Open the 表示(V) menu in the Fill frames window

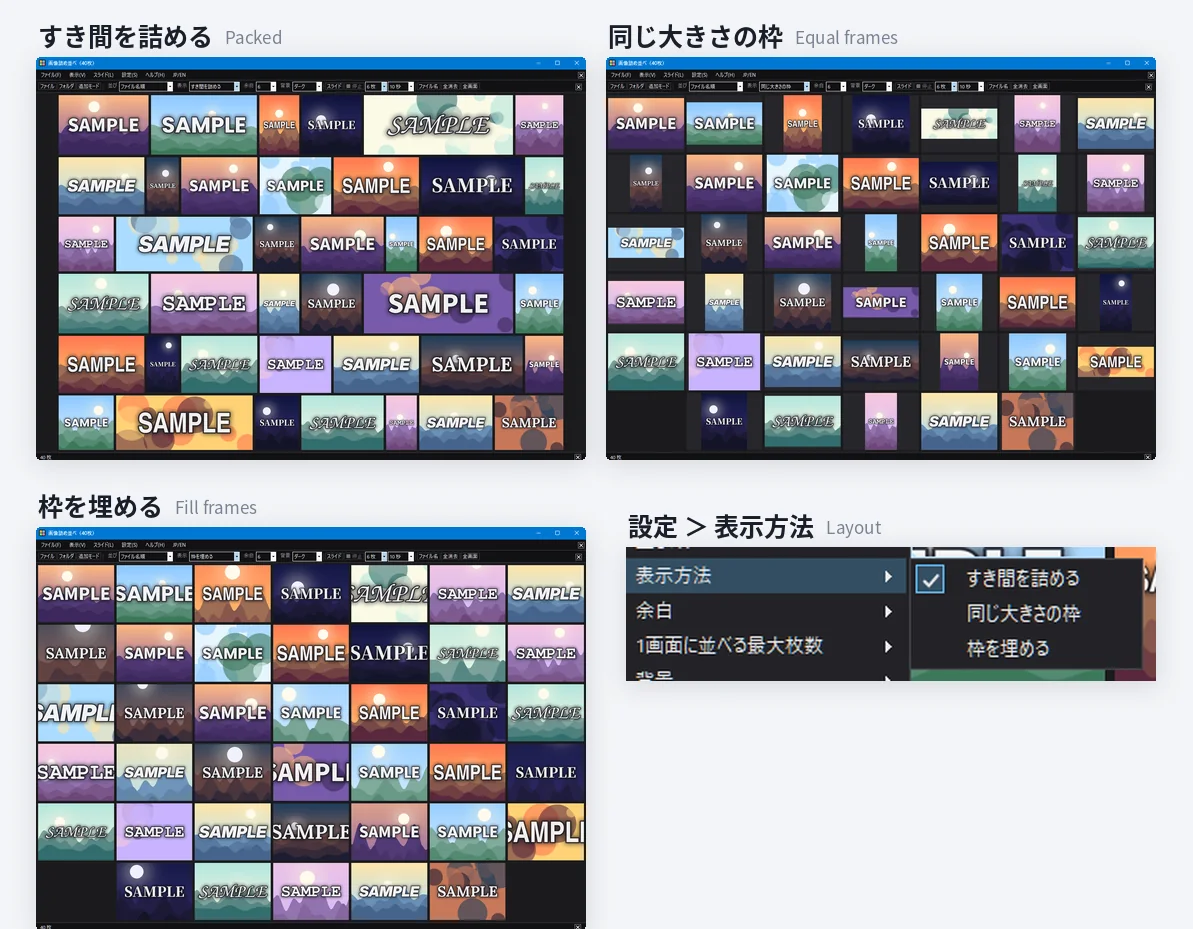(x=78, y=546)
